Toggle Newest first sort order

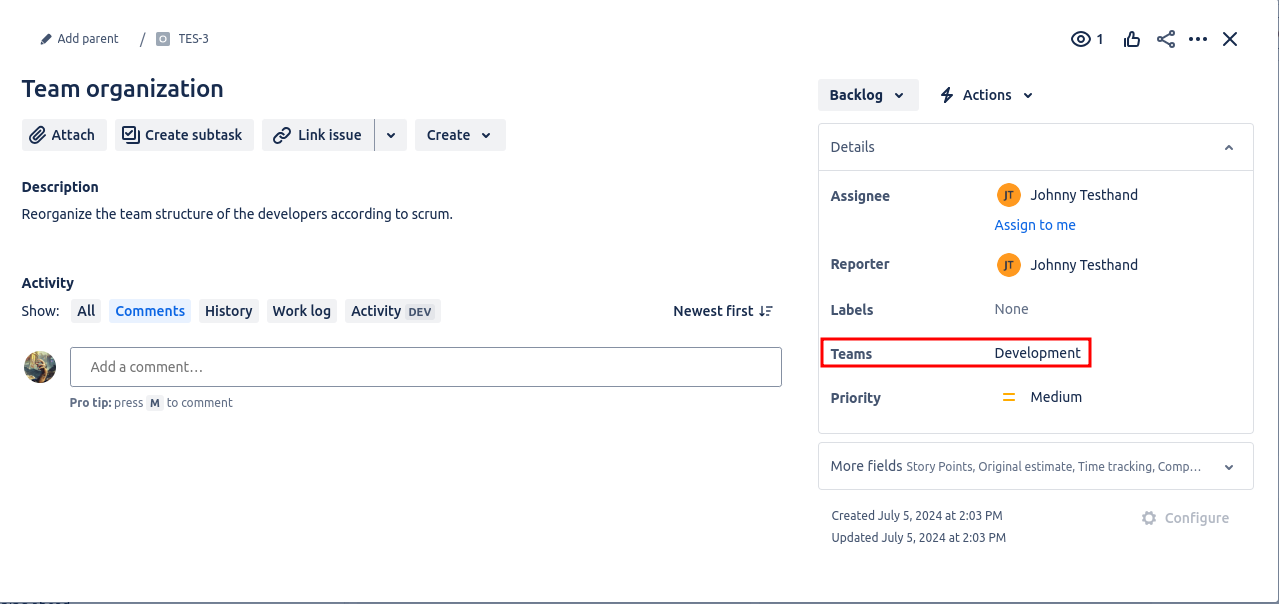[x=723, y=311]
